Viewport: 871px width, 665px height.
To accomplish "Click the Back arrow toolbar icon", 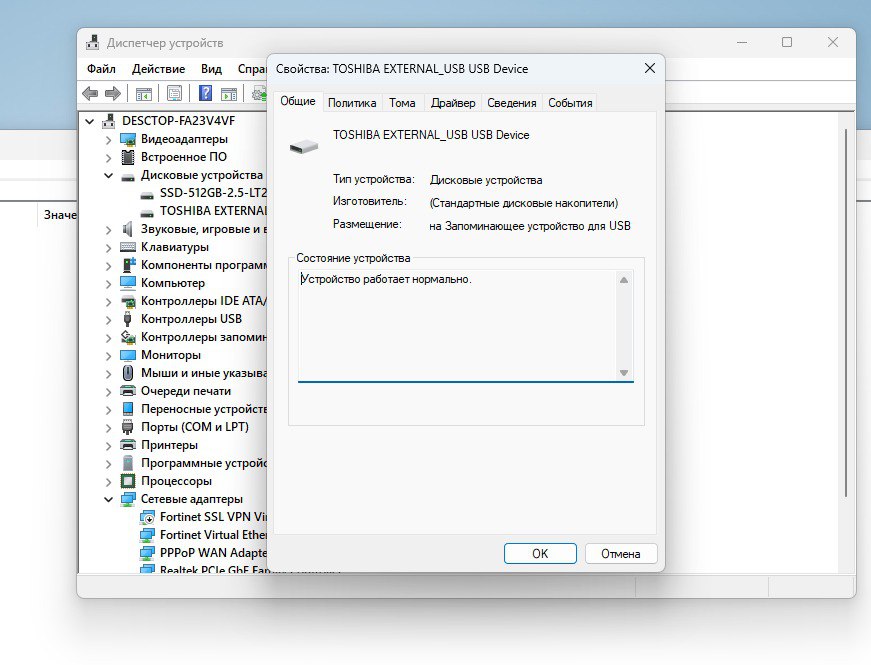I will [90, 94].
